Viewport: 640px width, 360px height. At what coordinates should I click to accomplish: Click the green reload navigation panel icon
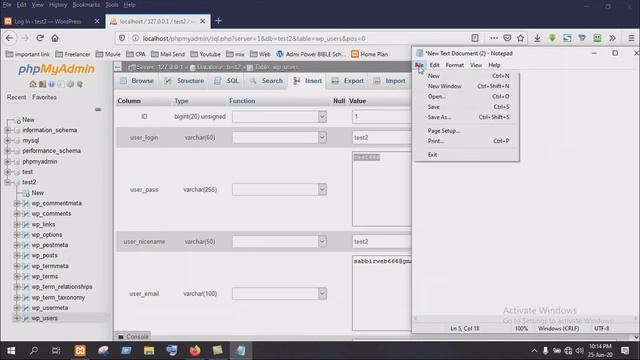pyautogui.click(x=80, y=84)
